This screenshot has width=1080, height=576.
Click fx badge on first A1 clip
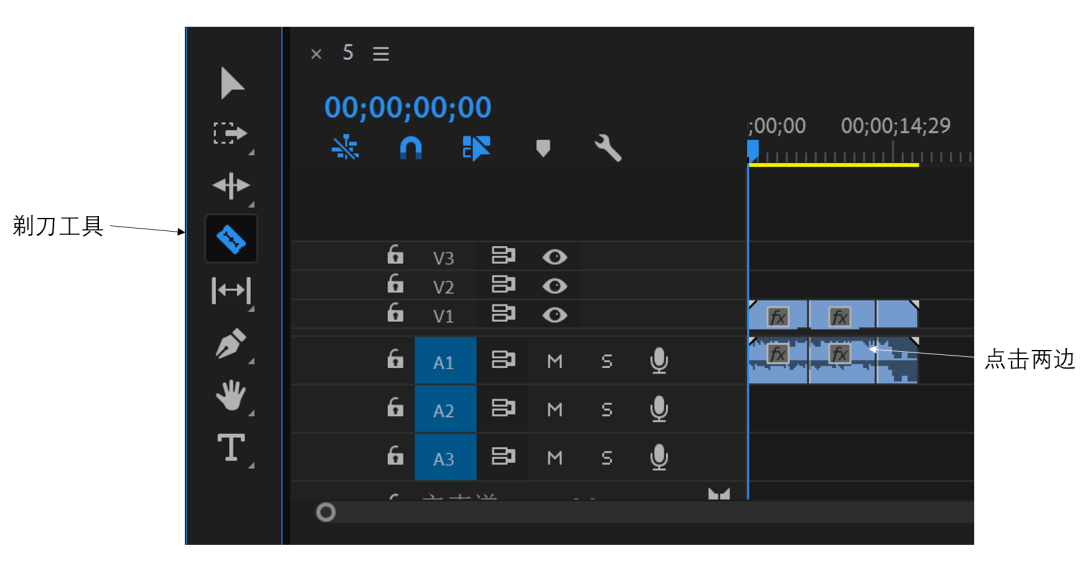pos(778,354)
